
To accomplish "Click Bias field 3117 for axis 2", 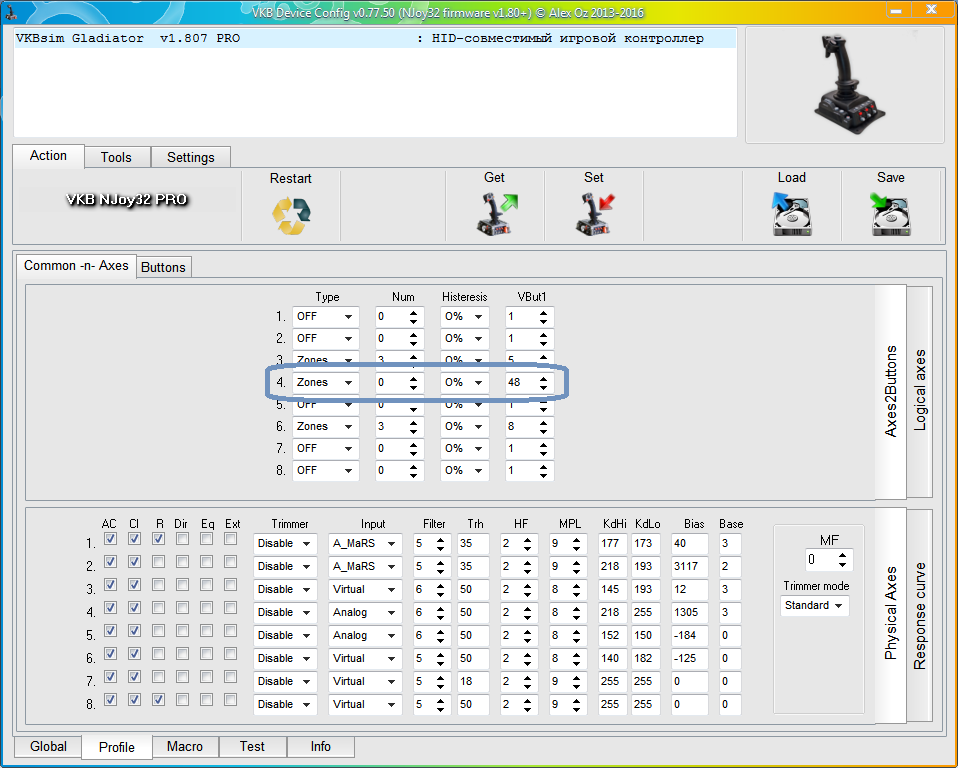I will (689, 566).
